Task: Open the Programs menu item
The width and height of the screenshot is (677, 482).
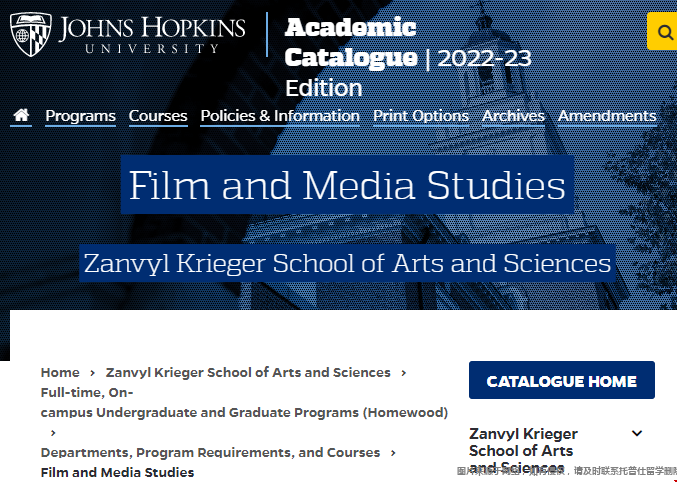Action: click(x=80, y=116)
